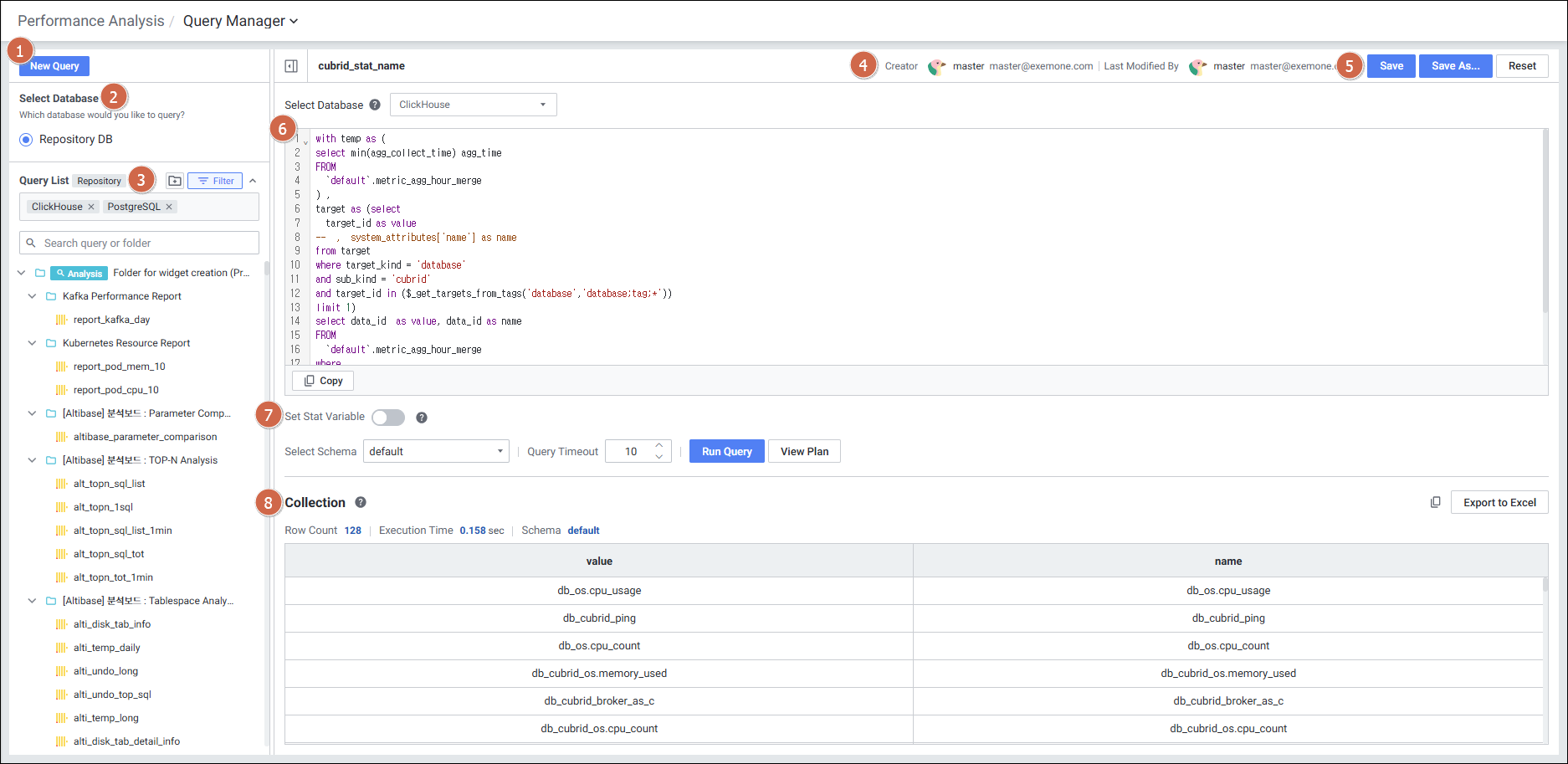Select the Repository DB radio button

(x=27, y=140)
